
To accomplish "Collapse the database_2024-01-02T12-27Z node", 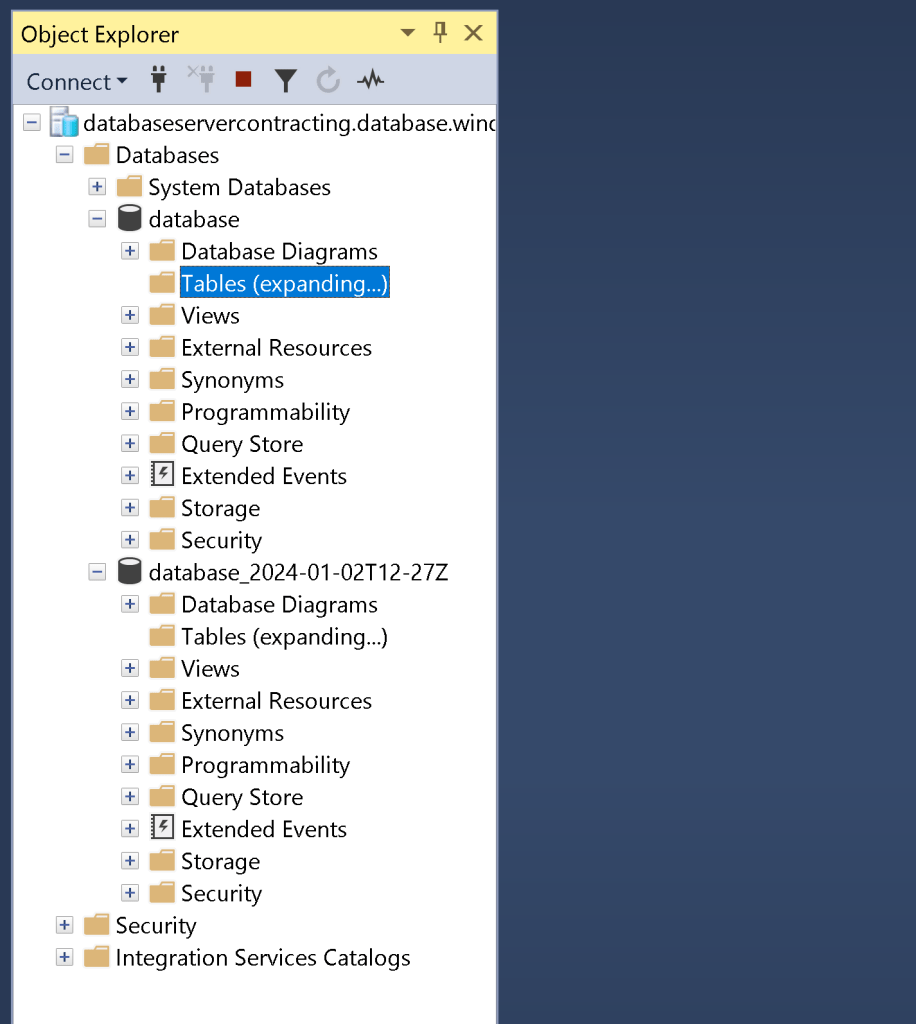I will 97,572.
